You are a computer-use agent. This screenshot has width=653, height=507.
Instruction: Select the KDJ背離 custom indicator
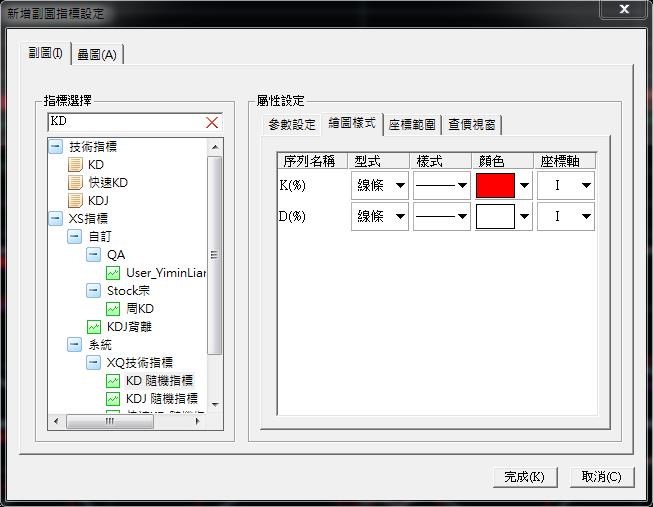[x=129, y=326]
